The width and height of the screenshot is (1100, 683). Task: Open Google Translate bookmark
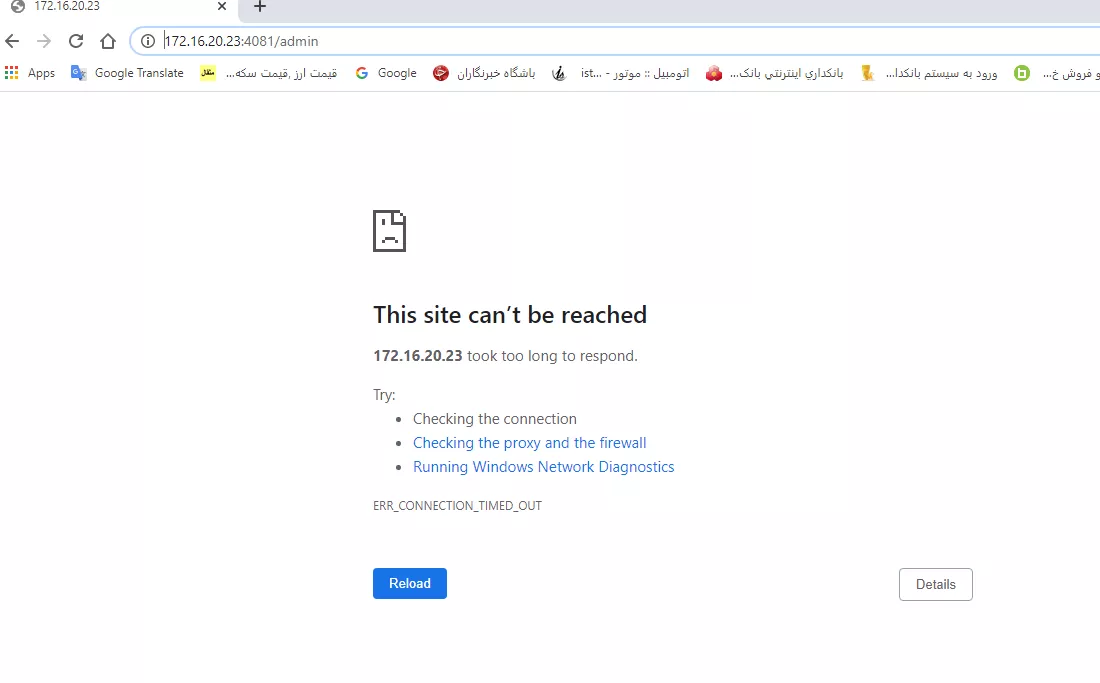pos(127,73)
